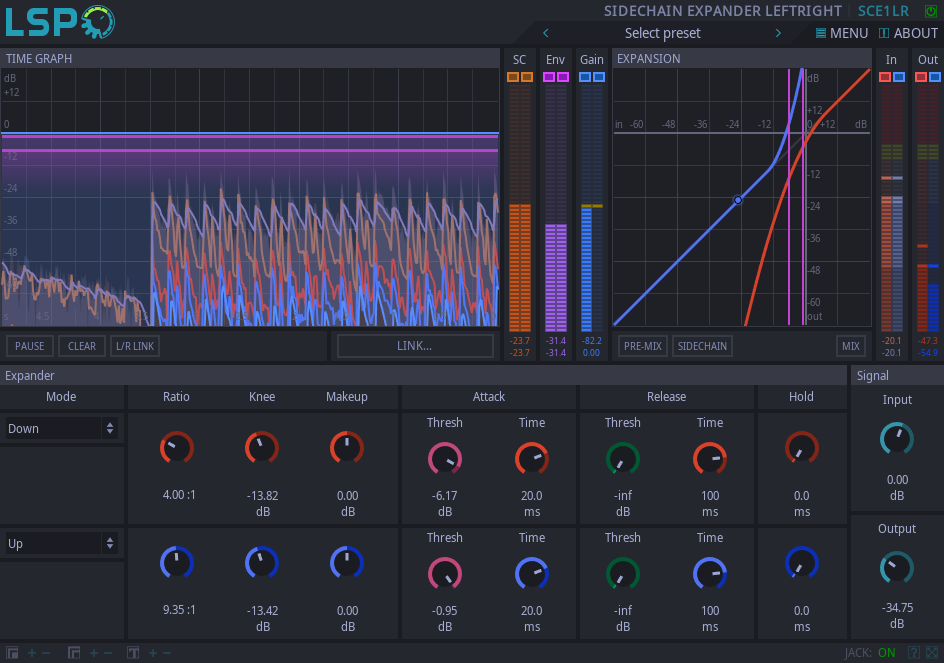The width and height of the screenshot is (944, 663).
Task: Click the LSP logo gear icon
Action: tap(97, 20)
